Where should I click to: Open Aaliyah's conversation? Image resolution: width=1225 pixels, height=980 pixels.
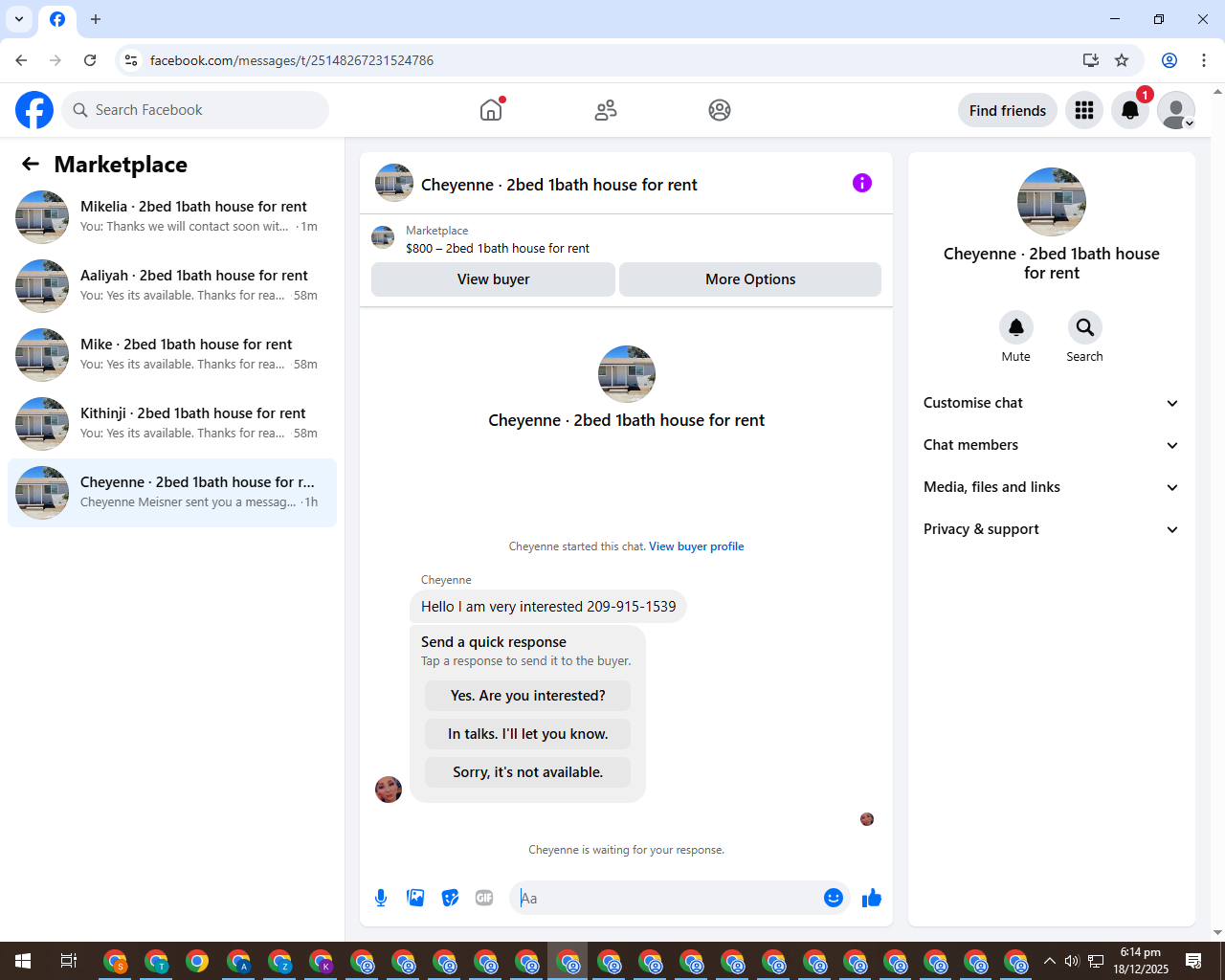pyautogui.click(x=172, y=285)
